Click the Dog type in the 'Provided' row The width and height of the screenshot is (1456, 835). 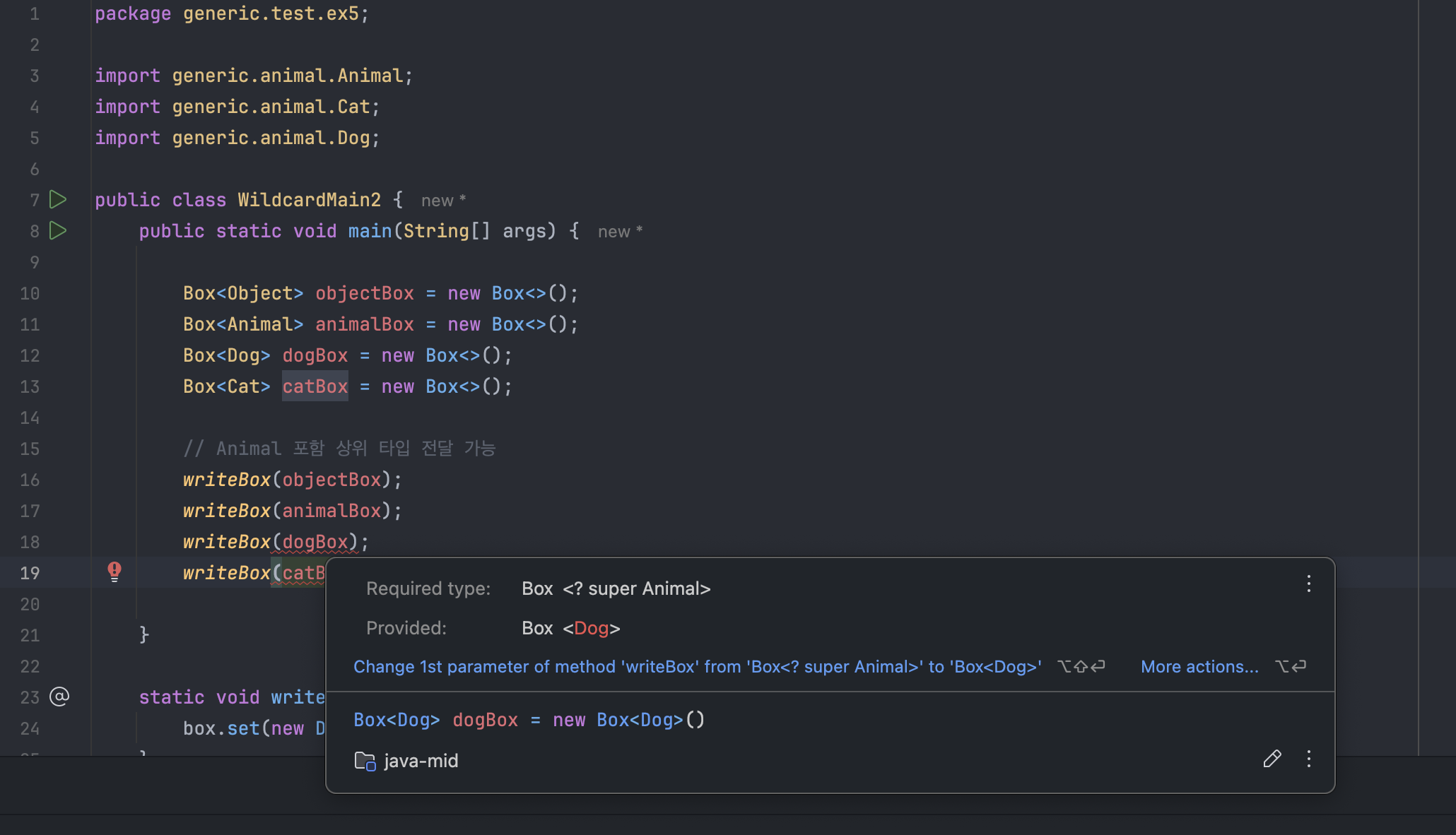pyautogui.click(x=591, y=628)
